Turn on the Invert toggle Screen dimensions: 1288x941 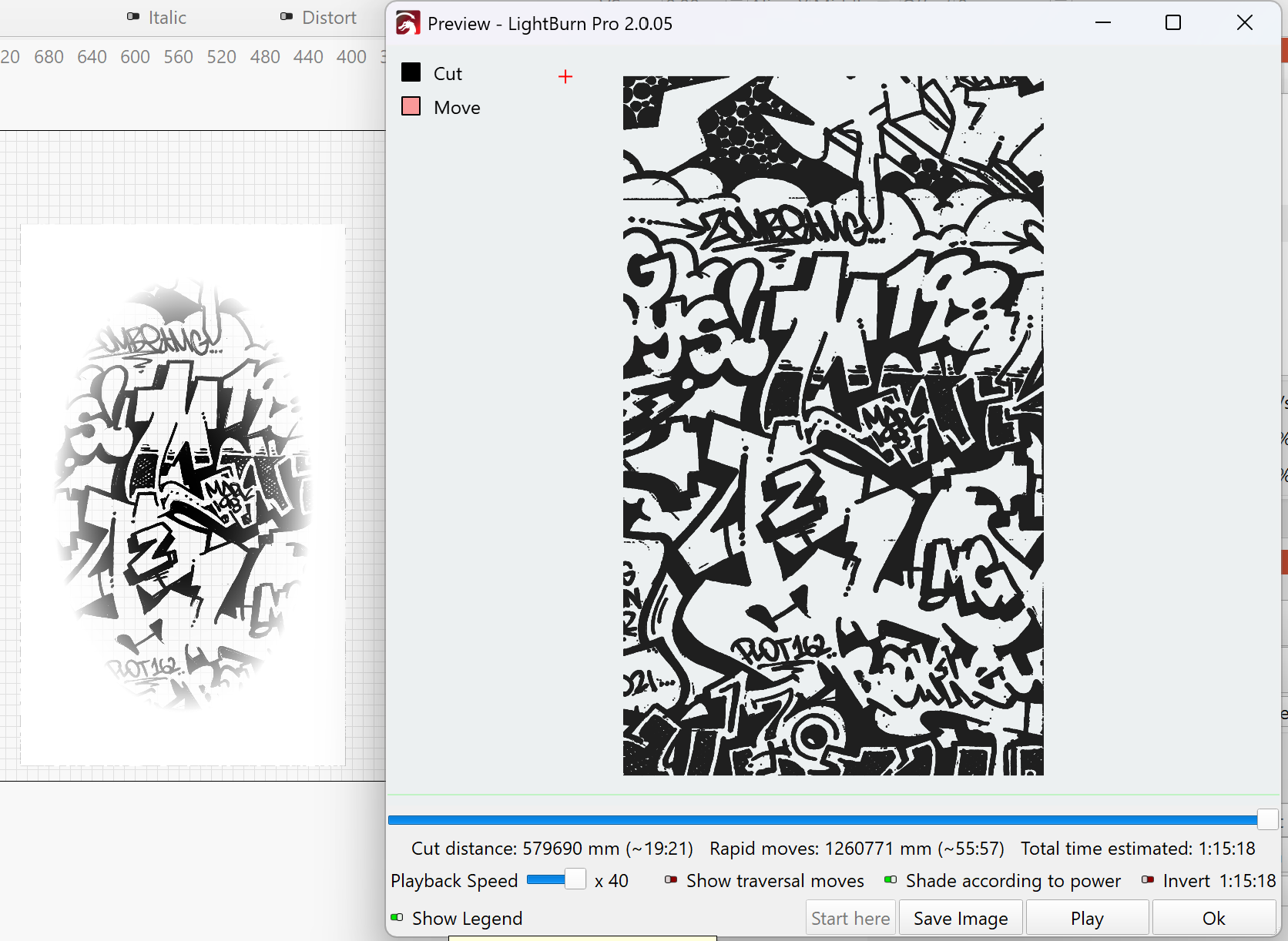point(1148,880)
